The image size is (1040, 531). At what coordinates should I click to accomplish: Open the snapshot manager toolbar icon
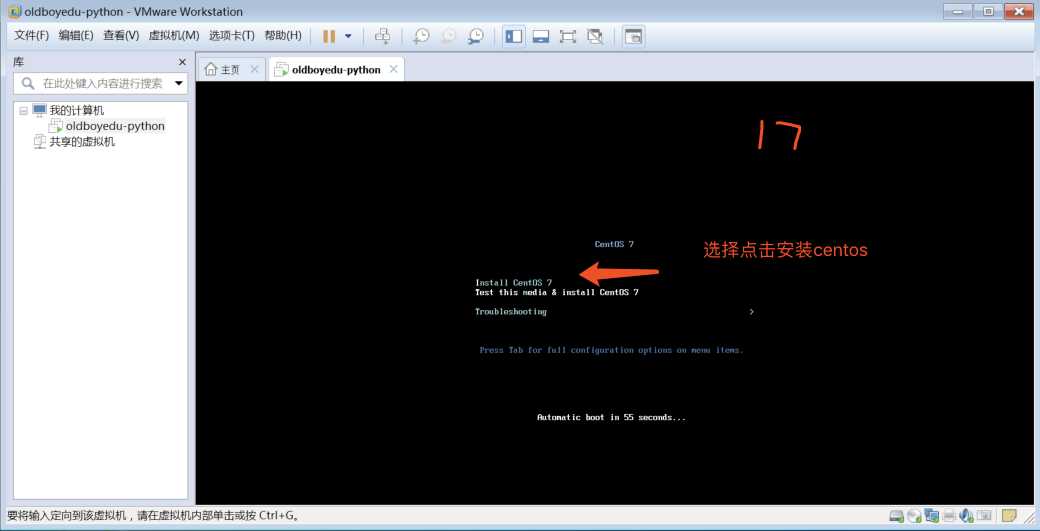coord(475,36)
